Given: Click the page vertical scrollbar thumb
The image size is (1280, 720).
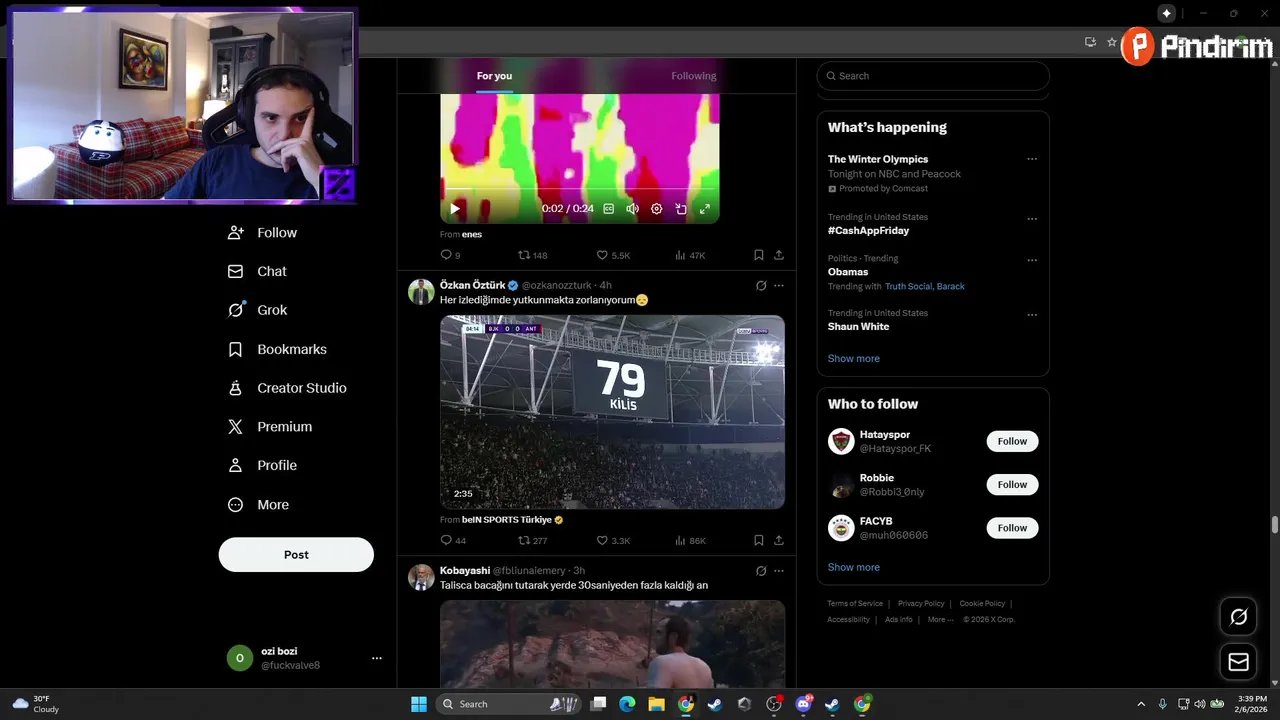Looking at the screenshot, I should 1275,525.
